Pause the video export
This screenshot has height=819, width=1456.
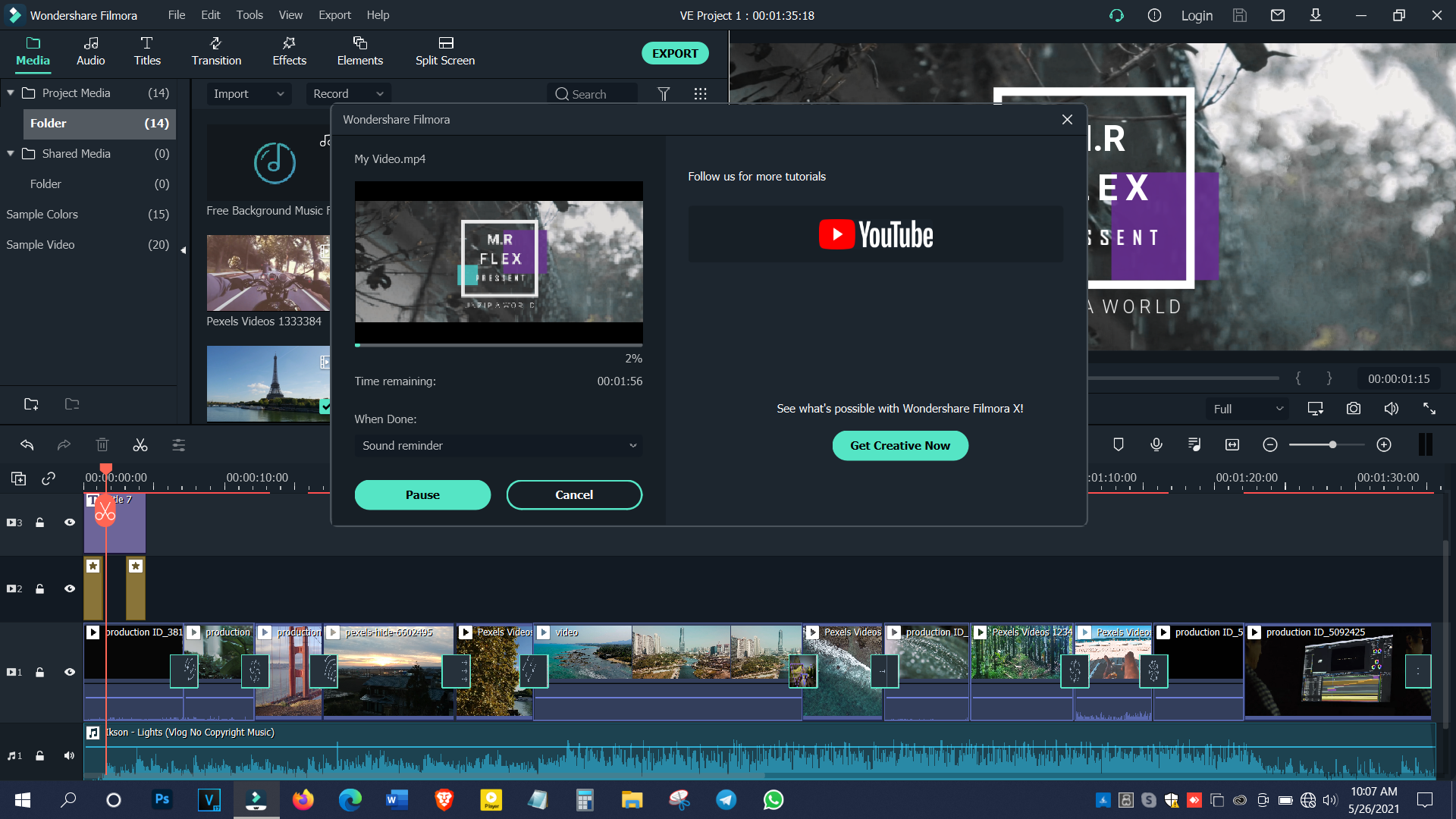[x=422, y=494]
